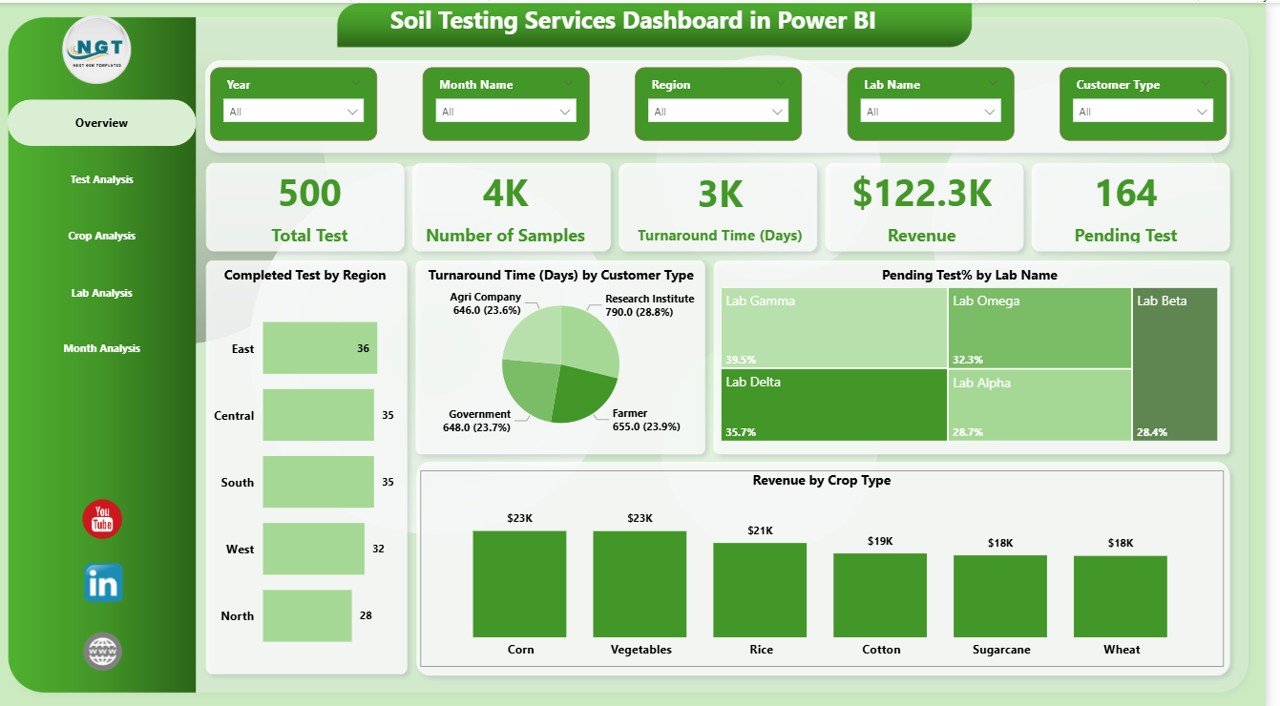Open the Lab Name dropdown
This screenshot has height=706, width=1280.
989,111
